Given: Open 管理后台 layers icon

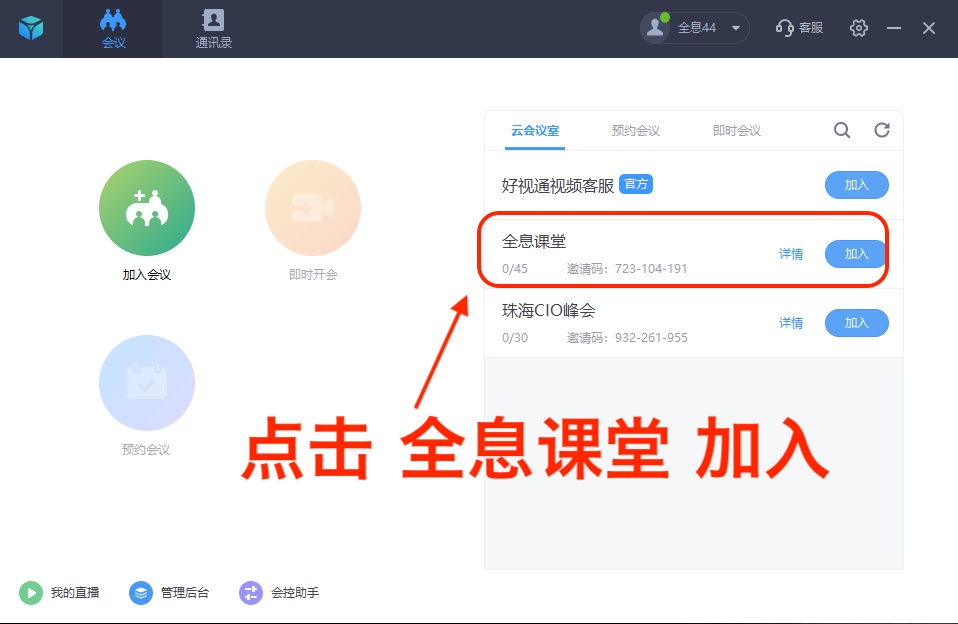Looking at the screenshot, I should pyautogui.click(x=141, y=593).
